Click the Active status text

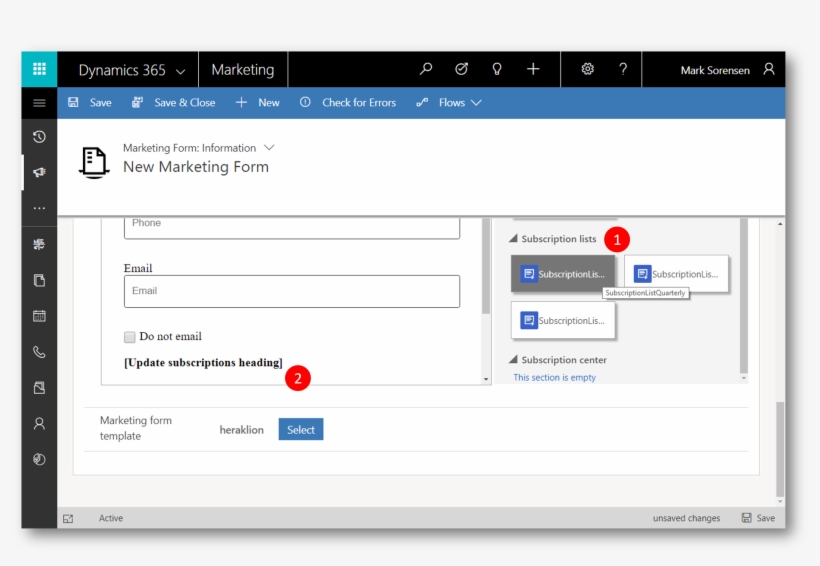tap(111, 518)
